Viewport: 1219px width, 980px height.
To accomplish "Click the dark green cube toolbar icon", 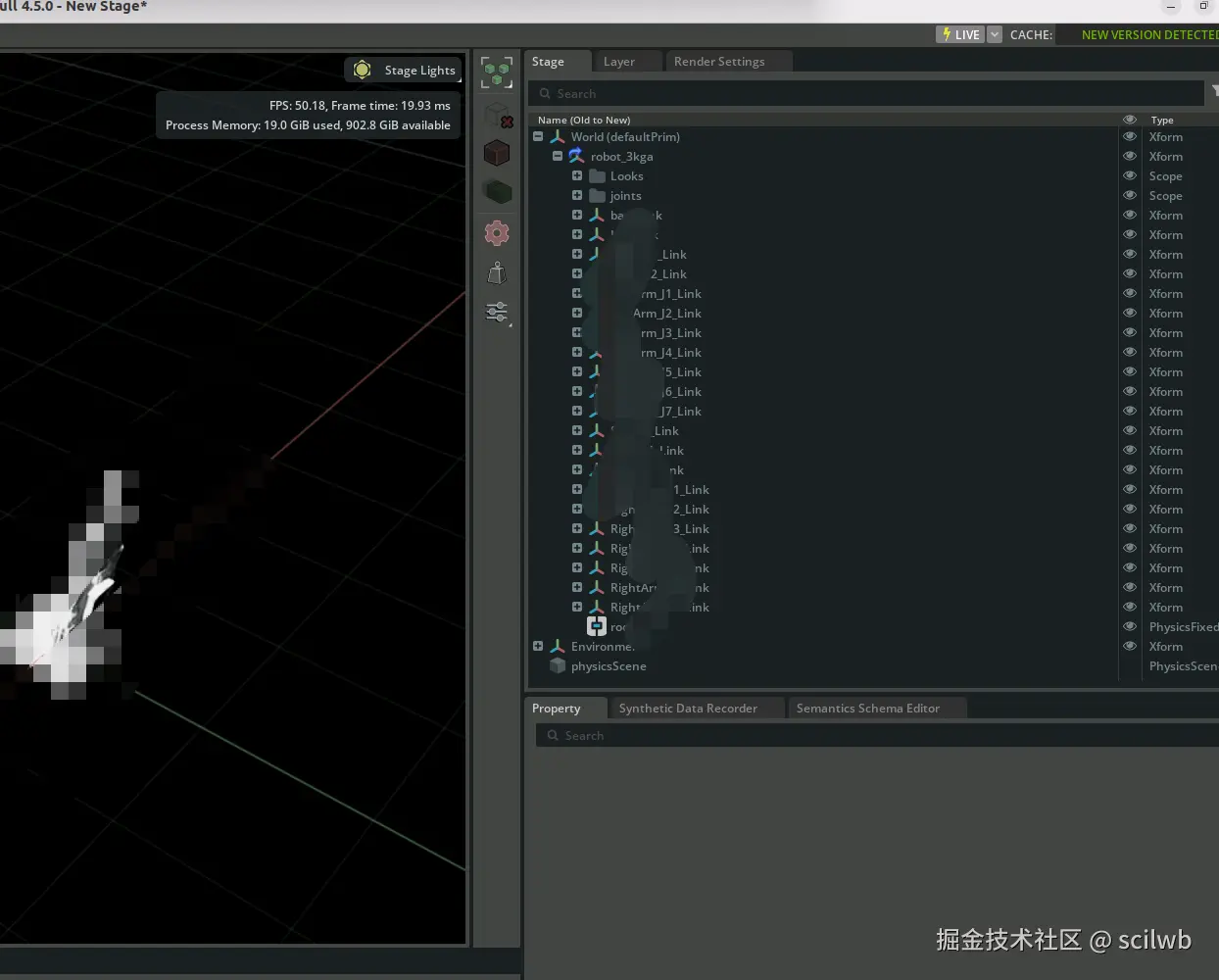I will [498, 192].
